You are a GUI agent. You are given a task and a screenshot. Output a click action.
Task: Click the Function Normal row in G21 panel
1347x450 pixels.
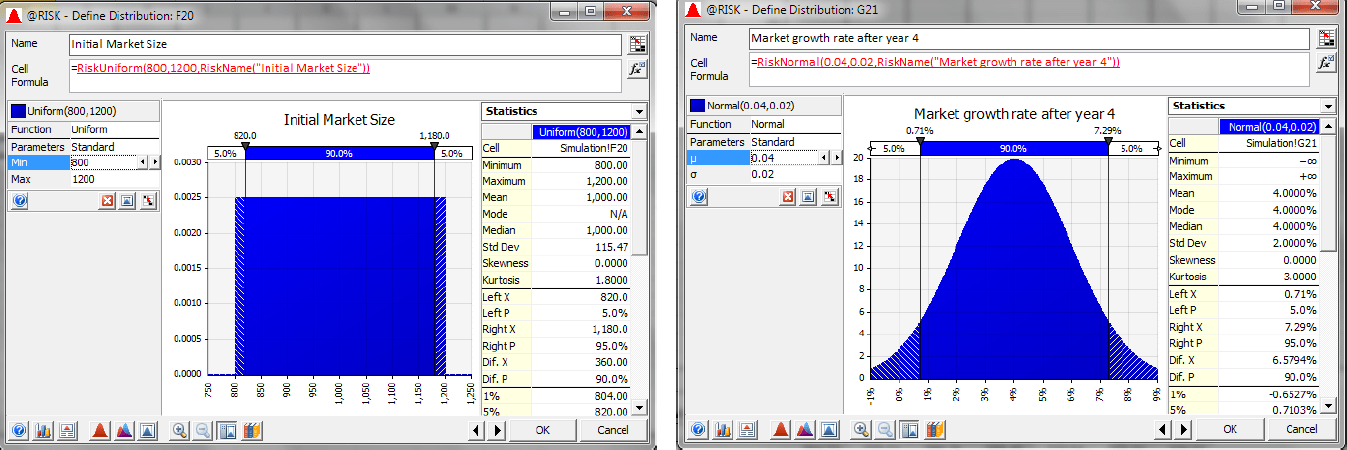point(792,125)
